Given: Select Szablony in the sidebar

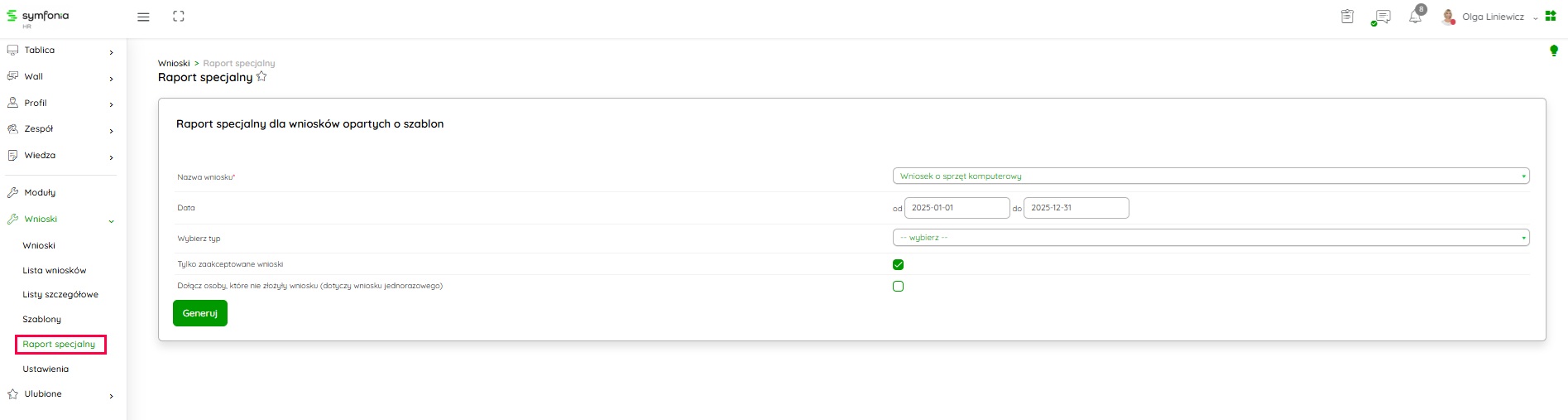Looking at the screenshot, I should click(x=42, y=320).
